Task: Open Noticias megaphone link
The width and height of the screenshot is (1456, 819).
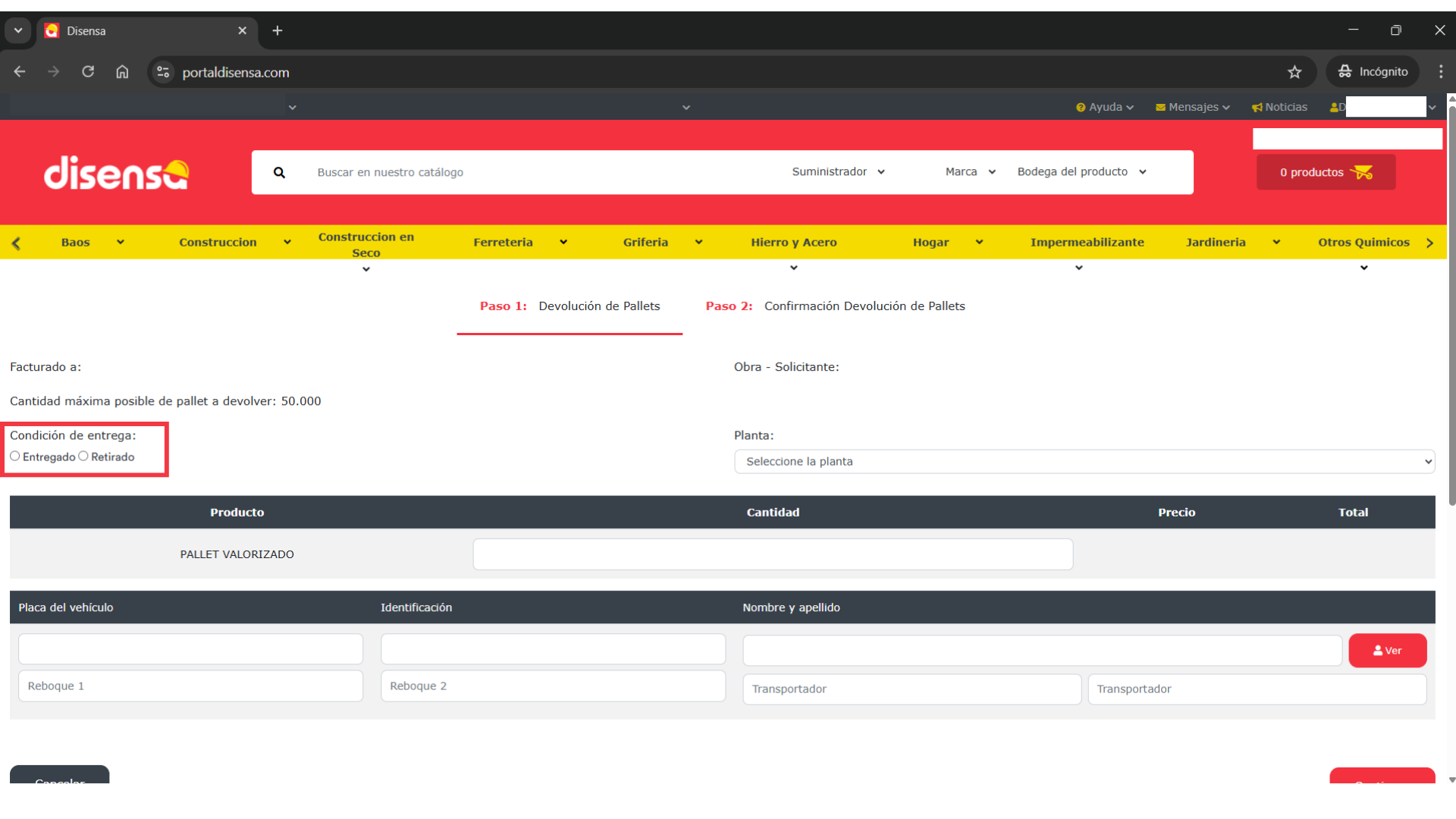Action: [1279, 107]
